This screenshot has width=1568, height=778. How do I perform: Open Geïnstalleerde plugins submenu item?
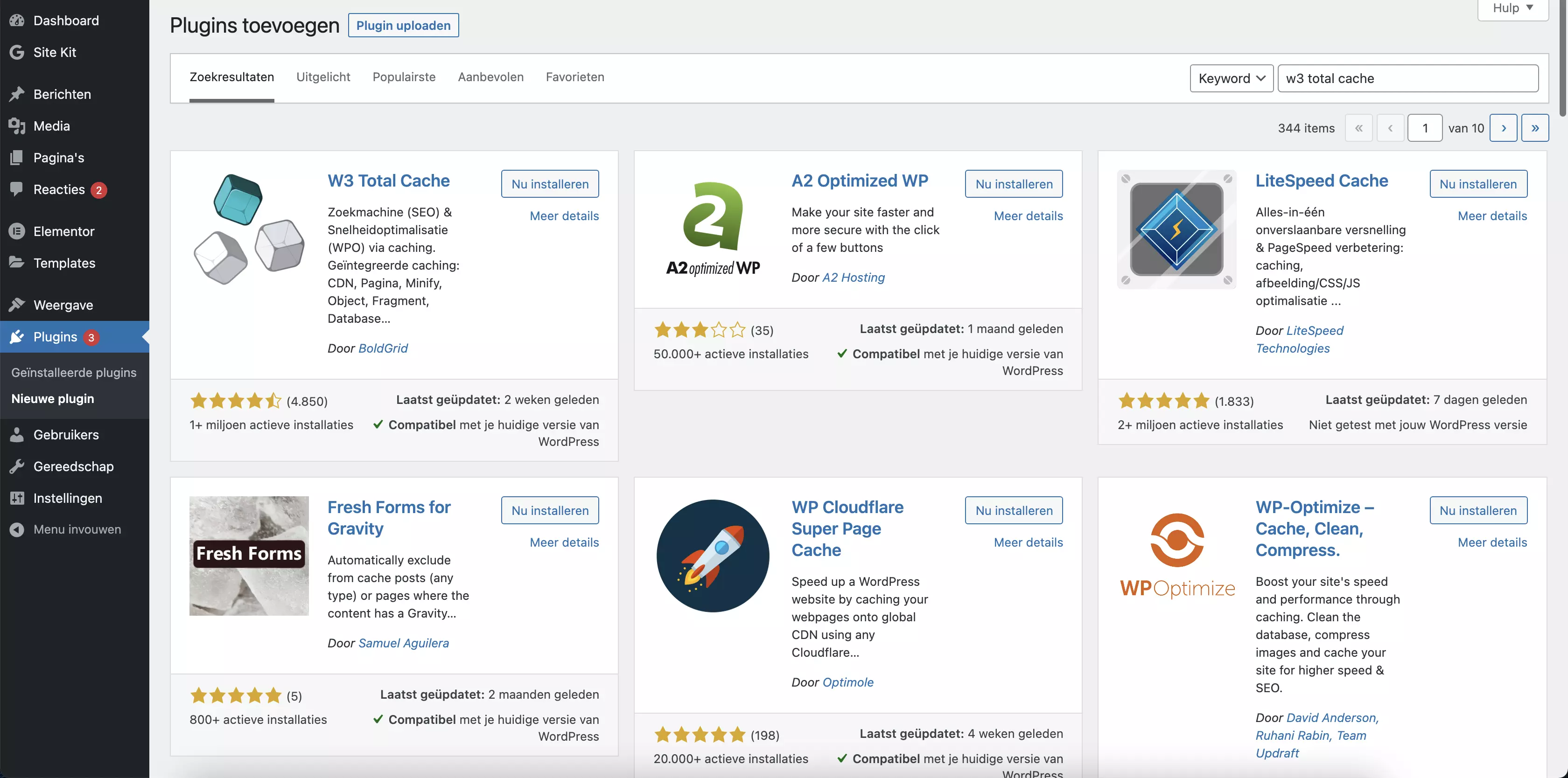click(74, 372)
